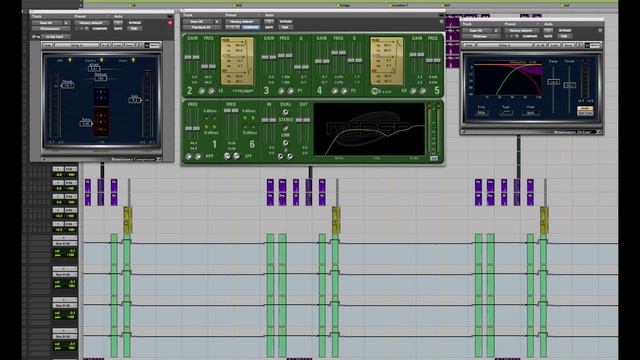This screenshot has width=640, height=360.
Task: Switch Dual/Stereo knob in FilterBank
Action: (285, 112)
